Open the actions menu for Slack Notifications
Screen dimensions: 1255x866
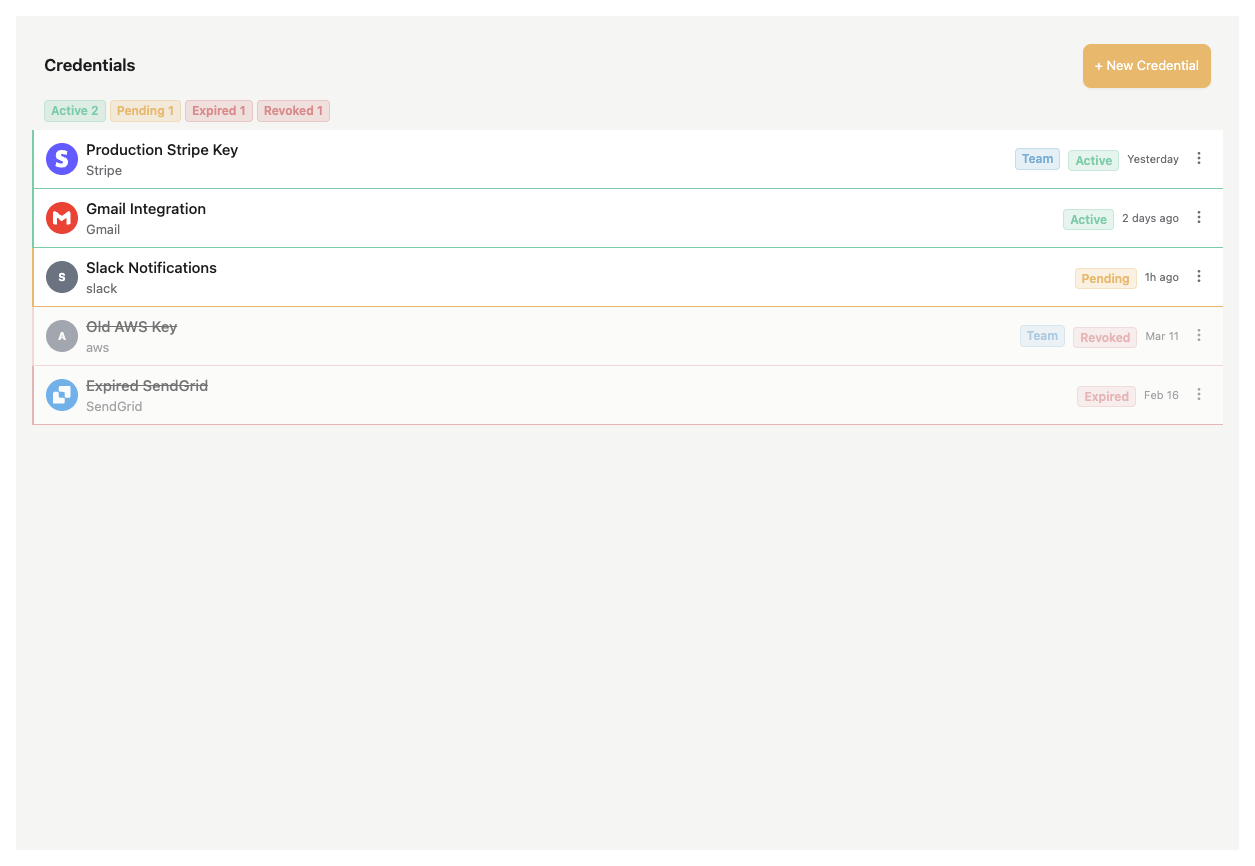point(1199,276)
